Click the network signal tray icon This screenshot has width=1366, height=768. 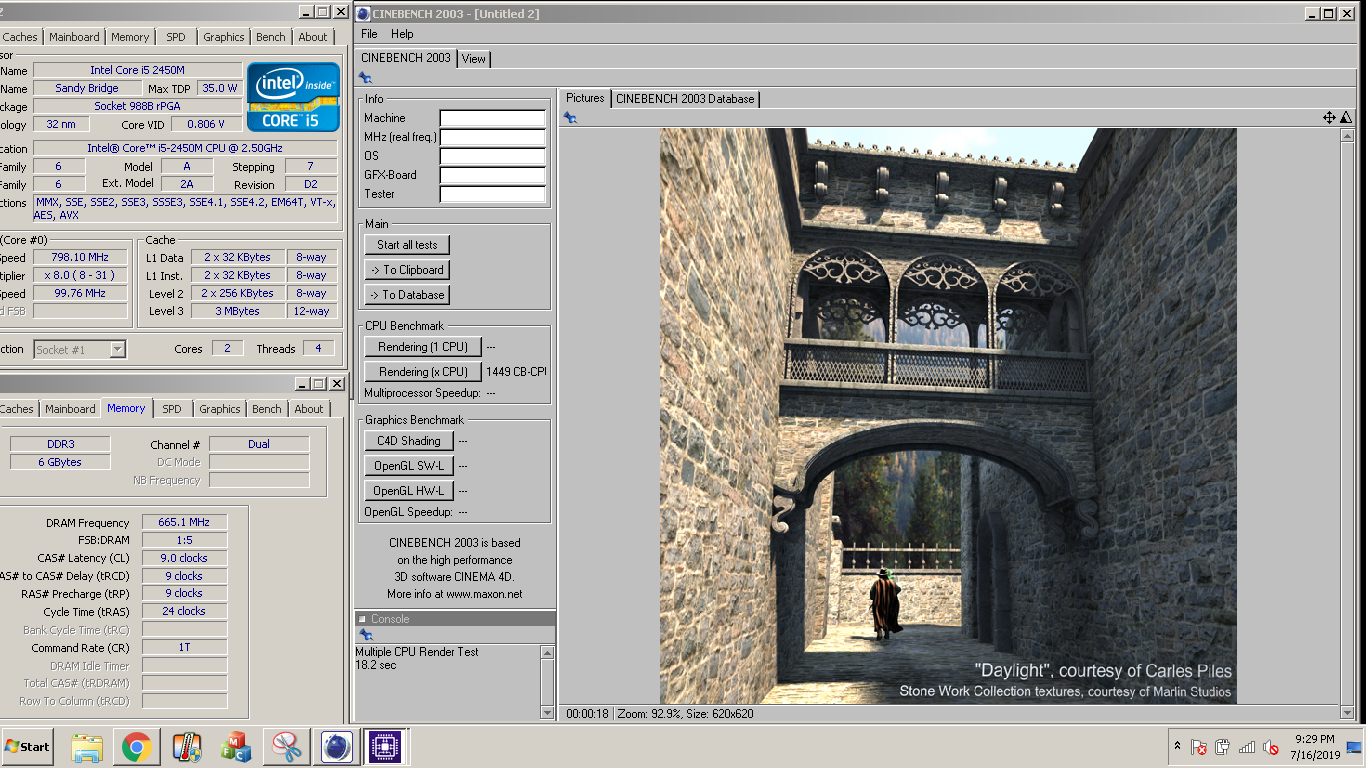1247,747
